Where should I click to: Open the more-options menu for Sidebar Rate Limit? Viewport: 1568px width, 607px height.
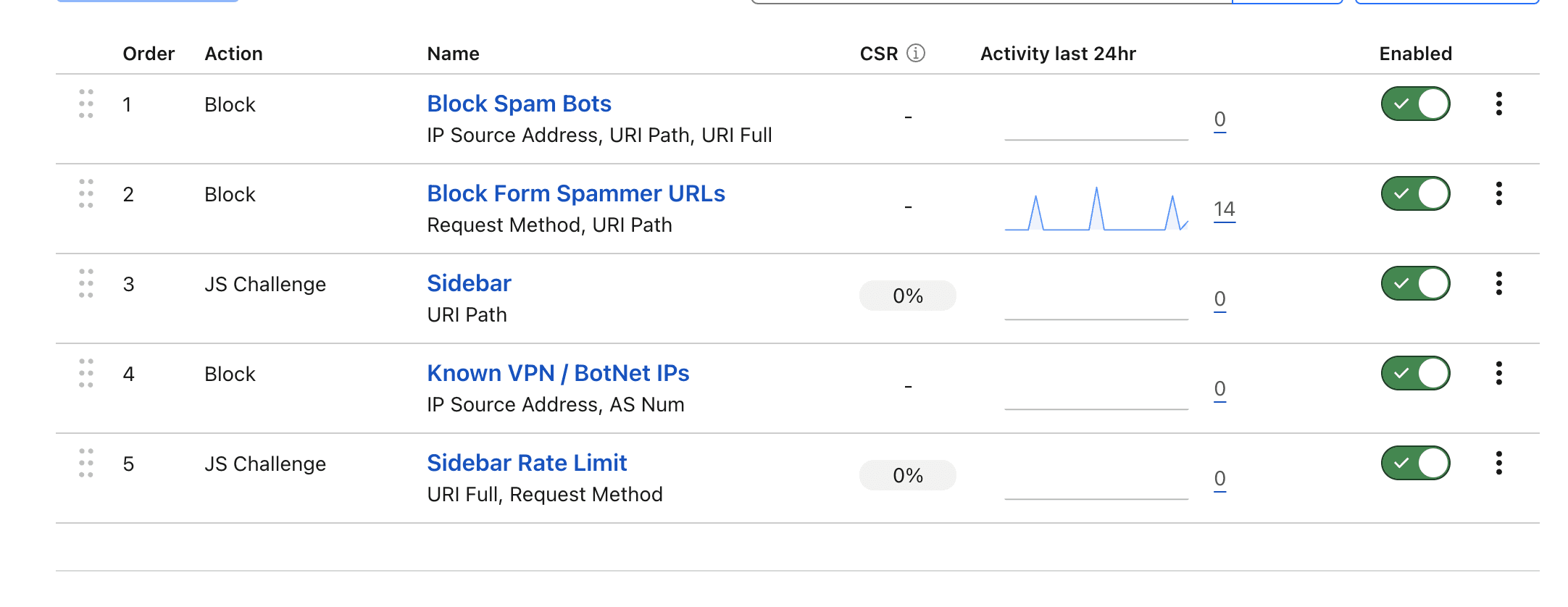pyautogui.click(x=1499, y=463)
